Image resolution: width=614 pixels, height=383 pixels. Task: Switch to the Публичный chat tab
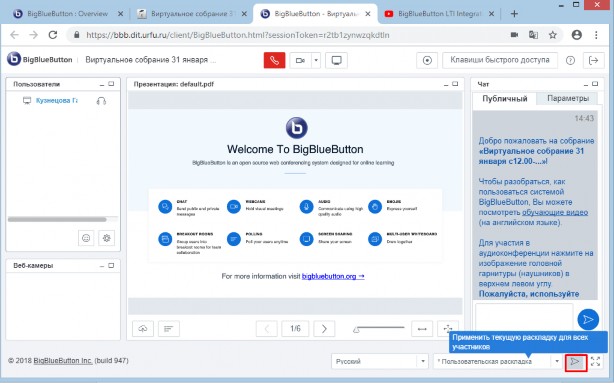505,98
